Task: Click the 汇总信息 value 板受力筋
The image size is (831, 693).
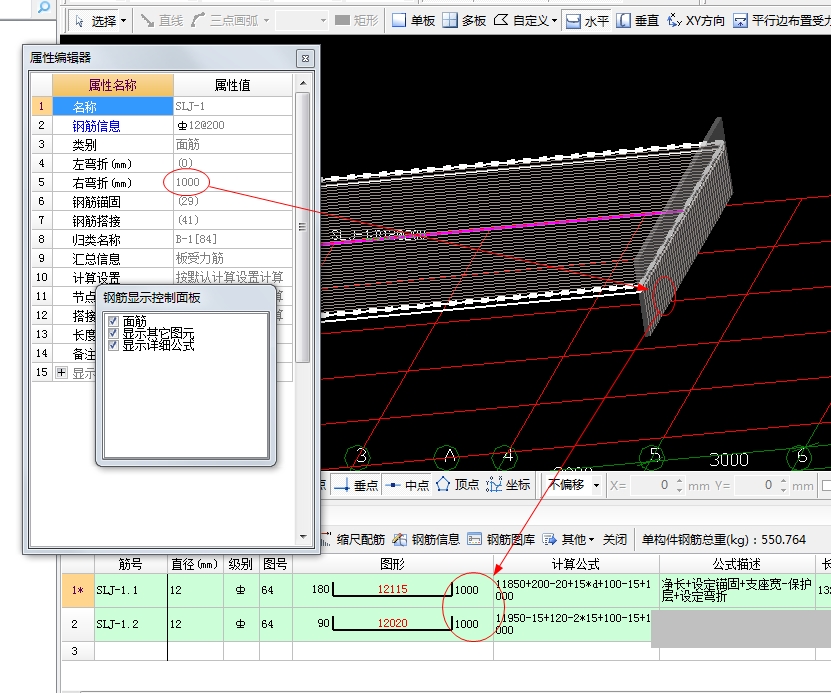Action: 233,258
